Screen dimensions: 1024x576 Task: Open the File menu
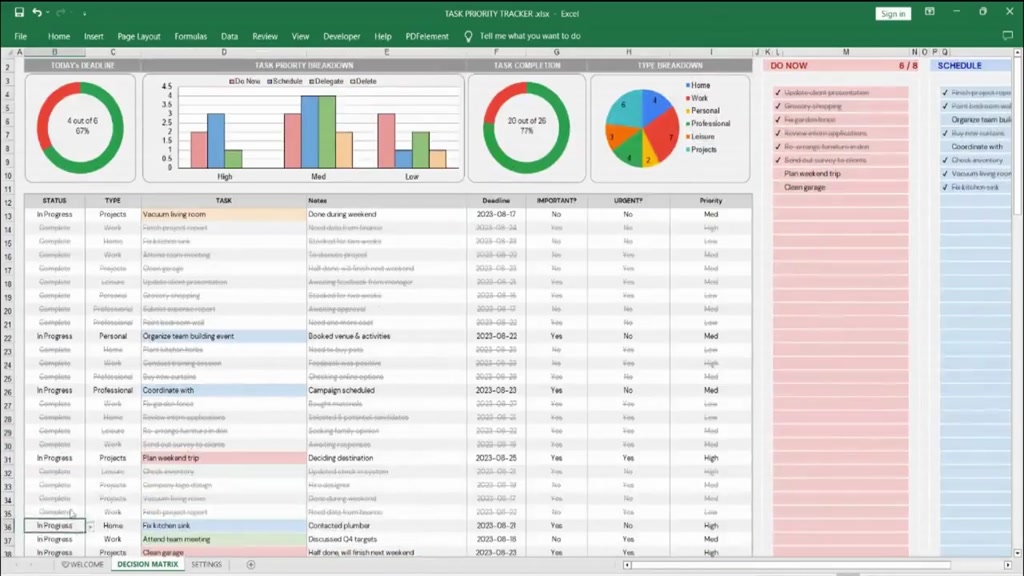(x=21, y=37)
